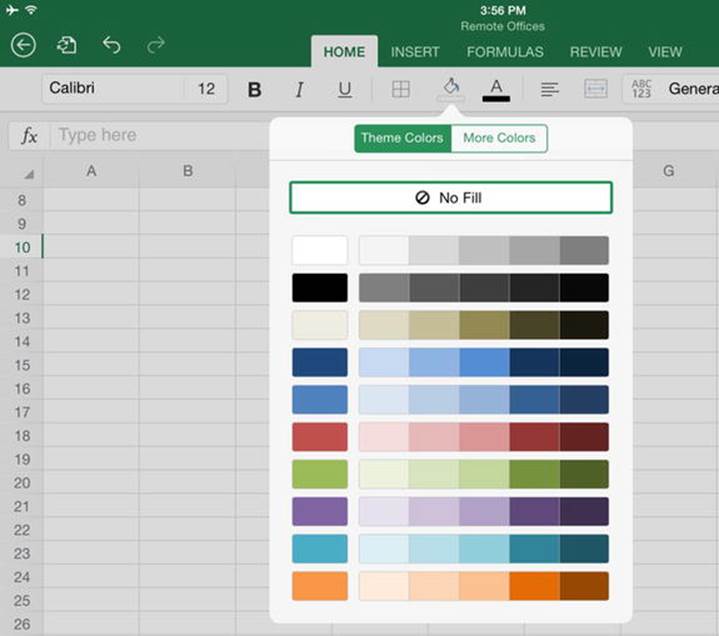Viewport: 719px width, 636px height.
Task: Redo the last undone action
Action: [156, 45]
